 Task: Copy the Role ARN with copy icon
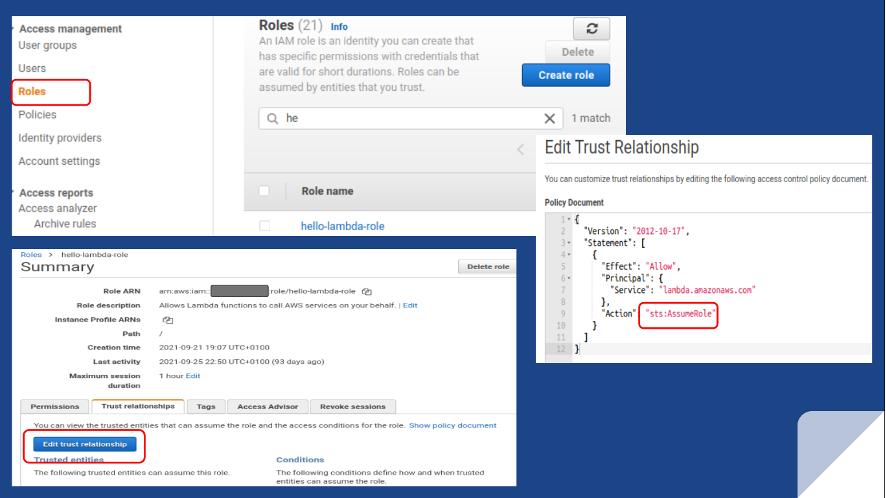pyautogui.click(x=367, y=291)
